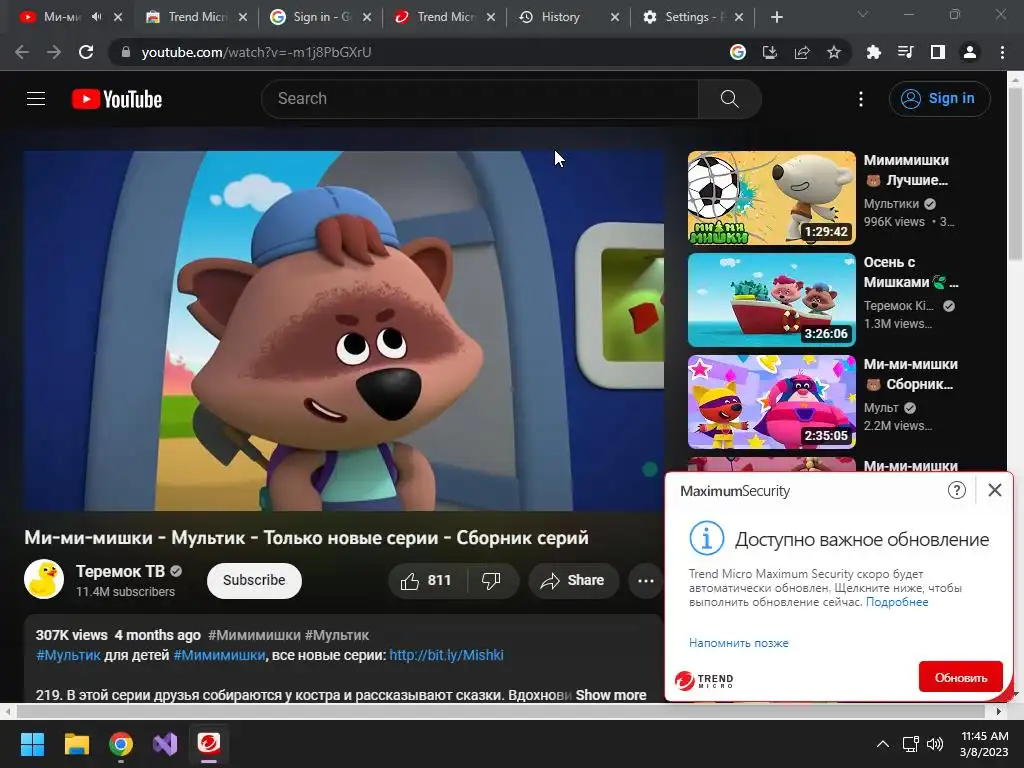The height and width of the screenshot is (768, 1024).
Task: Open Trend Micro from taskbar
Action: [x=209, y=744]
